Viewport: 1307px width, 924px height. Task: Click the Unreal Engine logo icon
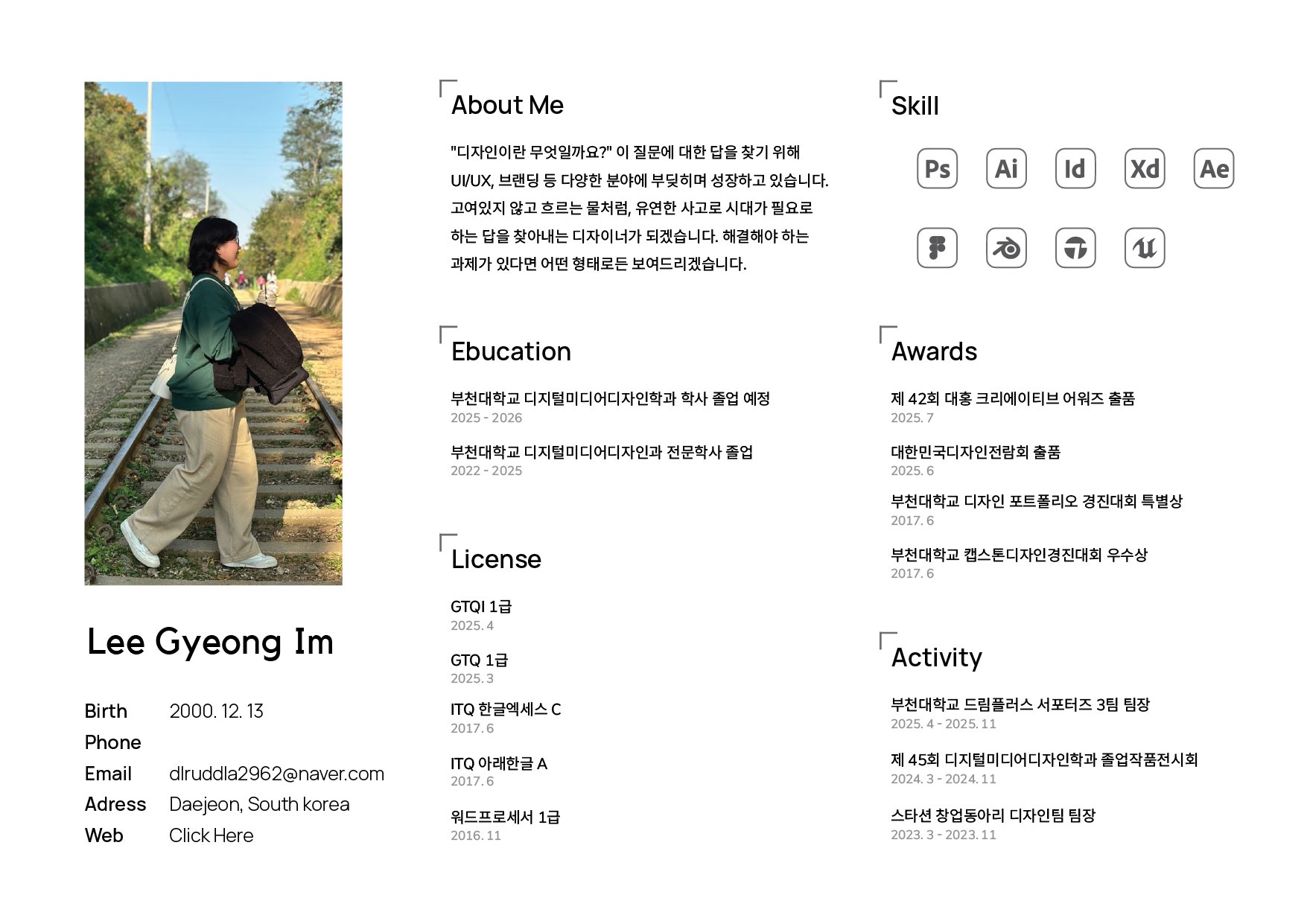point(1144,248)
